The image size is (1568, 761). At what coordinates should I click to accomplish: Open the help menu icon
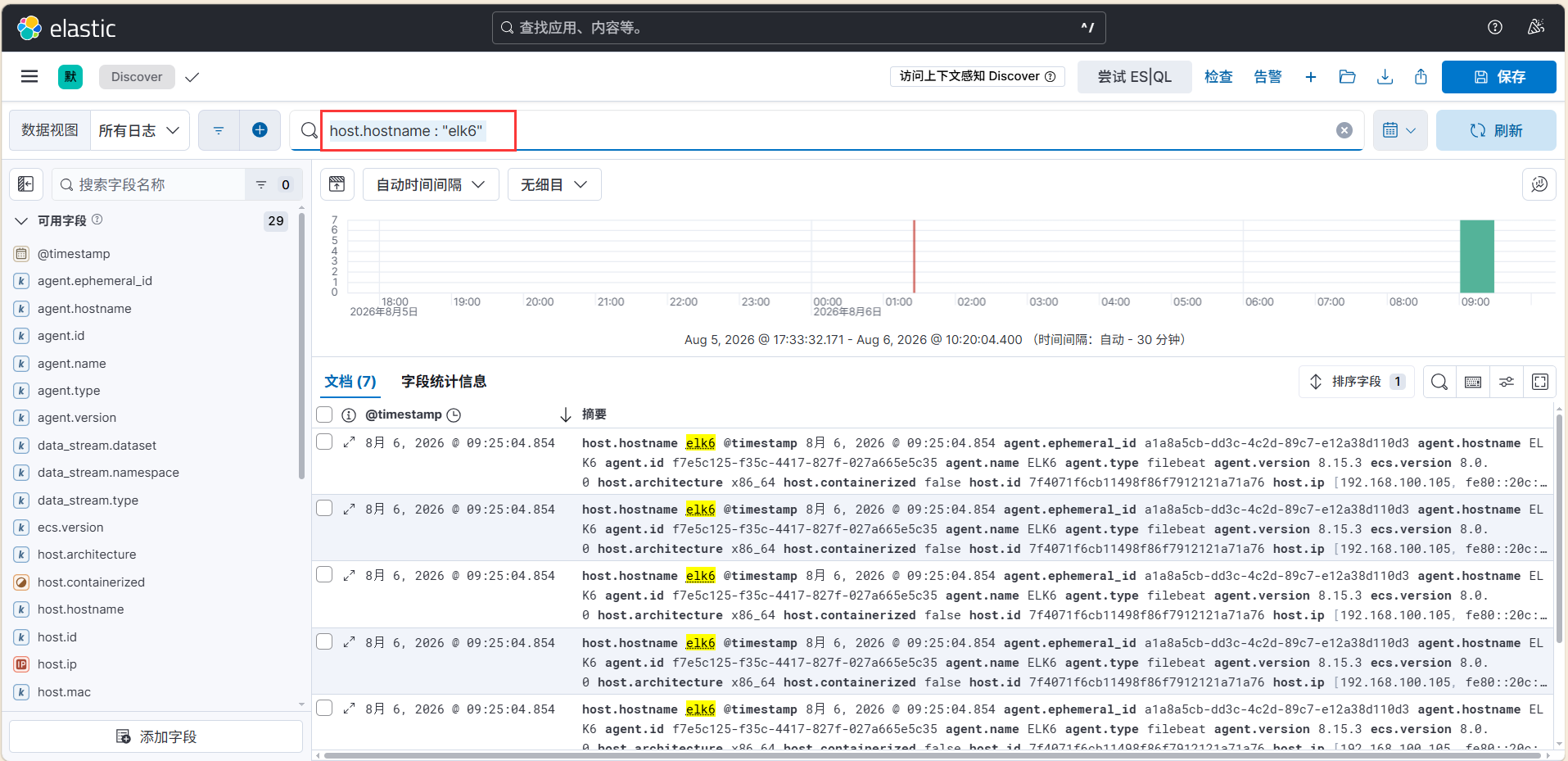click(1495, 27)
